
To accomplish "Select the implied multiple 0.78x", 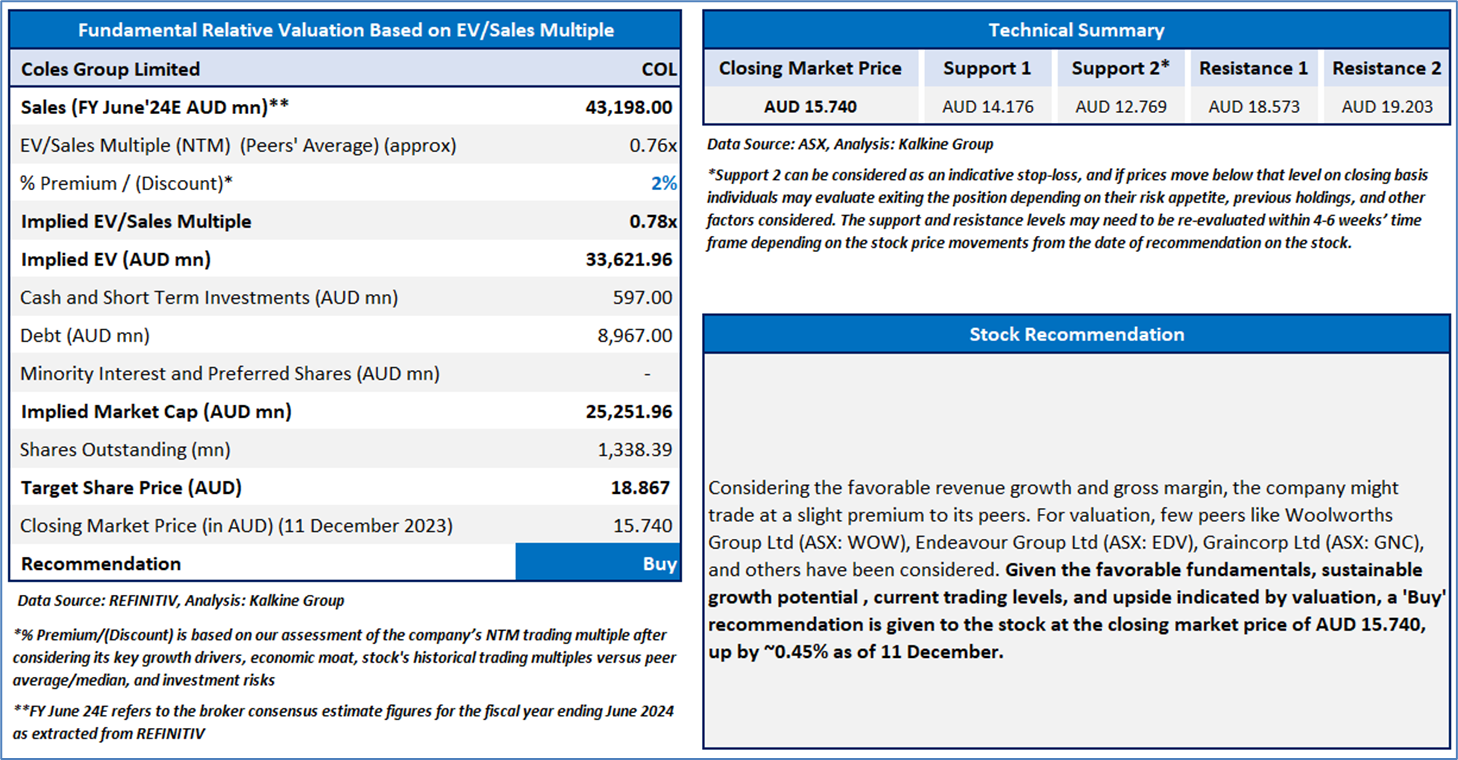I will (x=653, y=221).
